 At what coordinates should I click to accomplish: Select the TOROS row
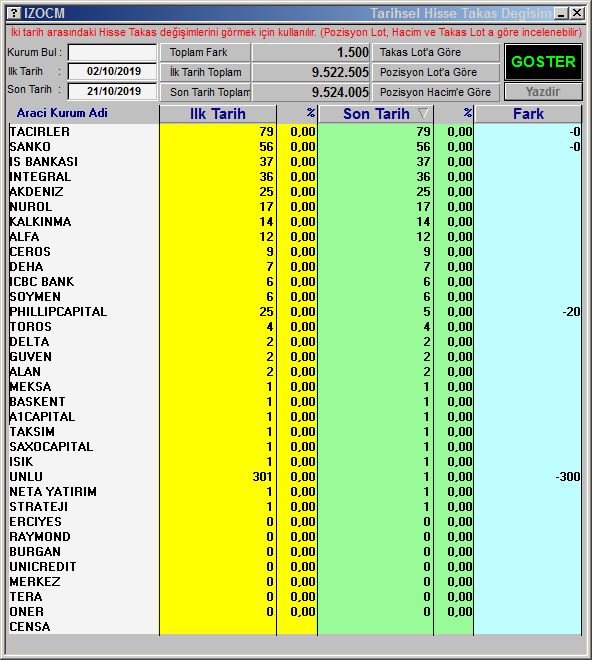click(x=295, y=327)
